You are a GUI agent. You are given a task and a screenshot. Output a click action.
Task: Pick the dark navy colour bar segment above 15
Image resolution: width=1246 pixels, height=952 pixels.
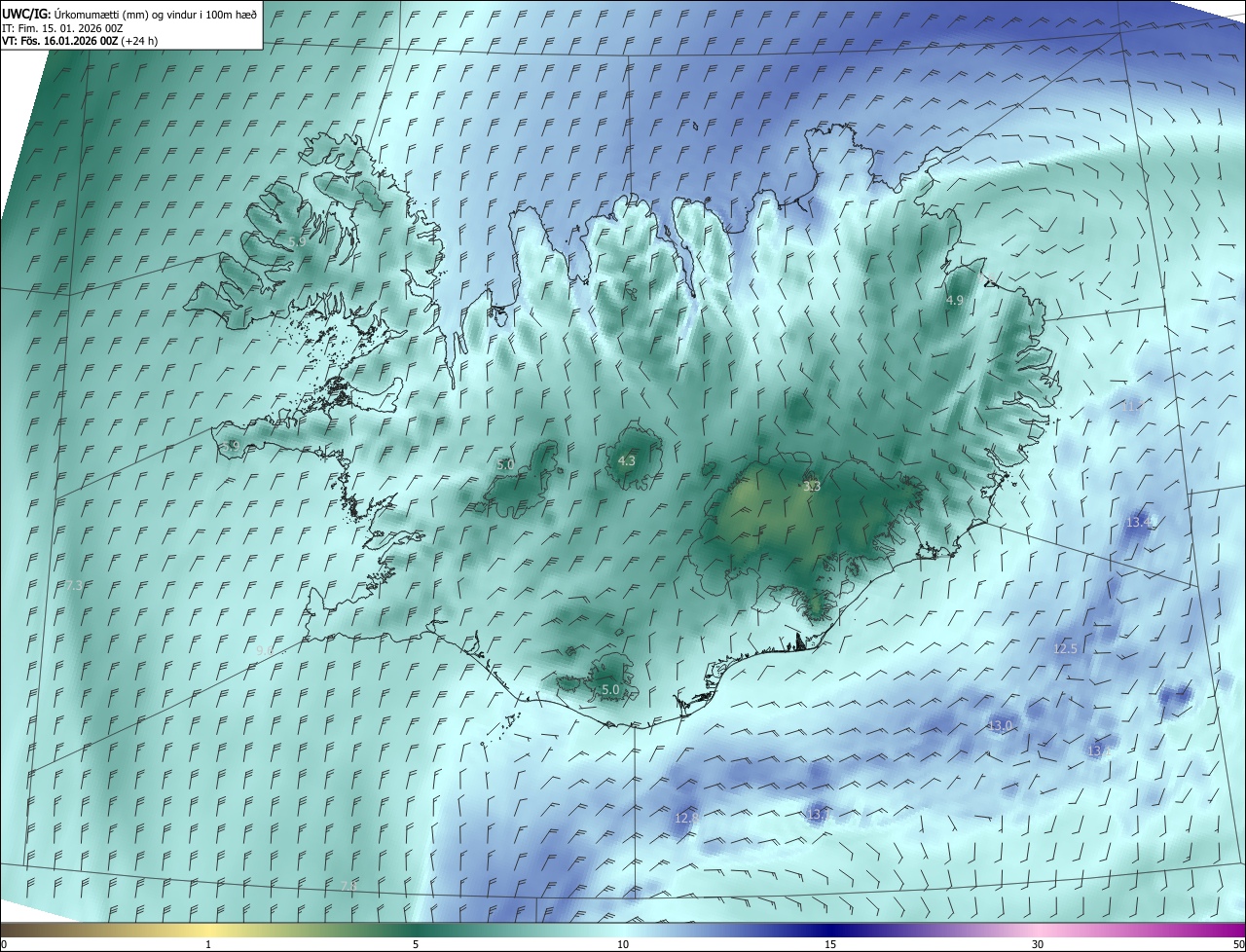pyautogui.click(x=830, y=930)
